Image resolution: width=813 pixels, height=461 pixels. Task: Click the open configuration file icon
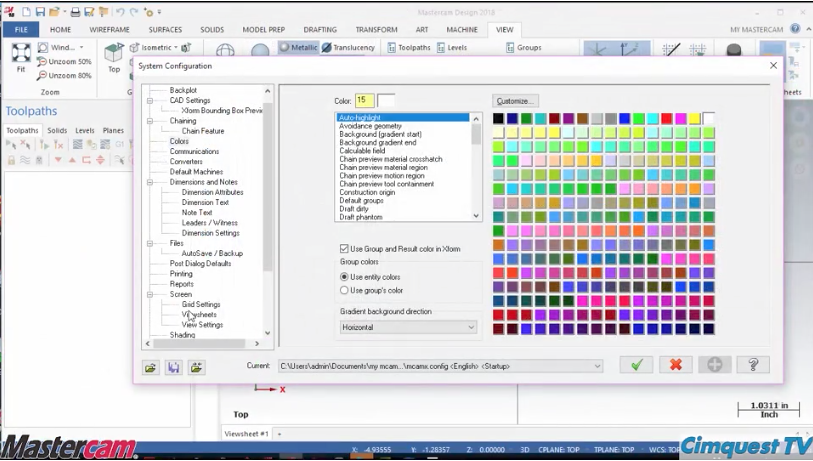coord(151,368)
